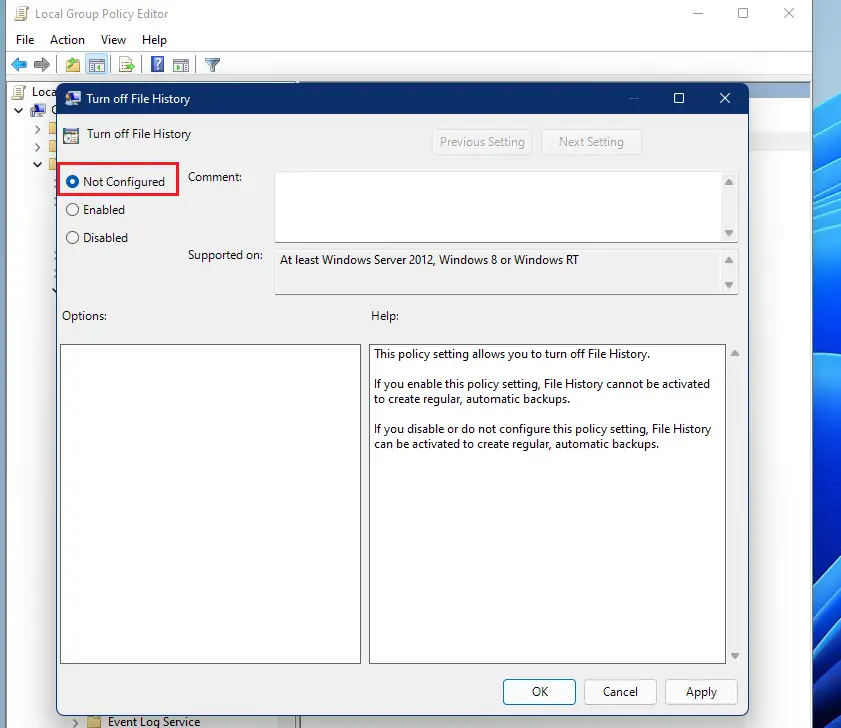
Task: Maximize the Local Group Policy Editor window
Action: 743,13
